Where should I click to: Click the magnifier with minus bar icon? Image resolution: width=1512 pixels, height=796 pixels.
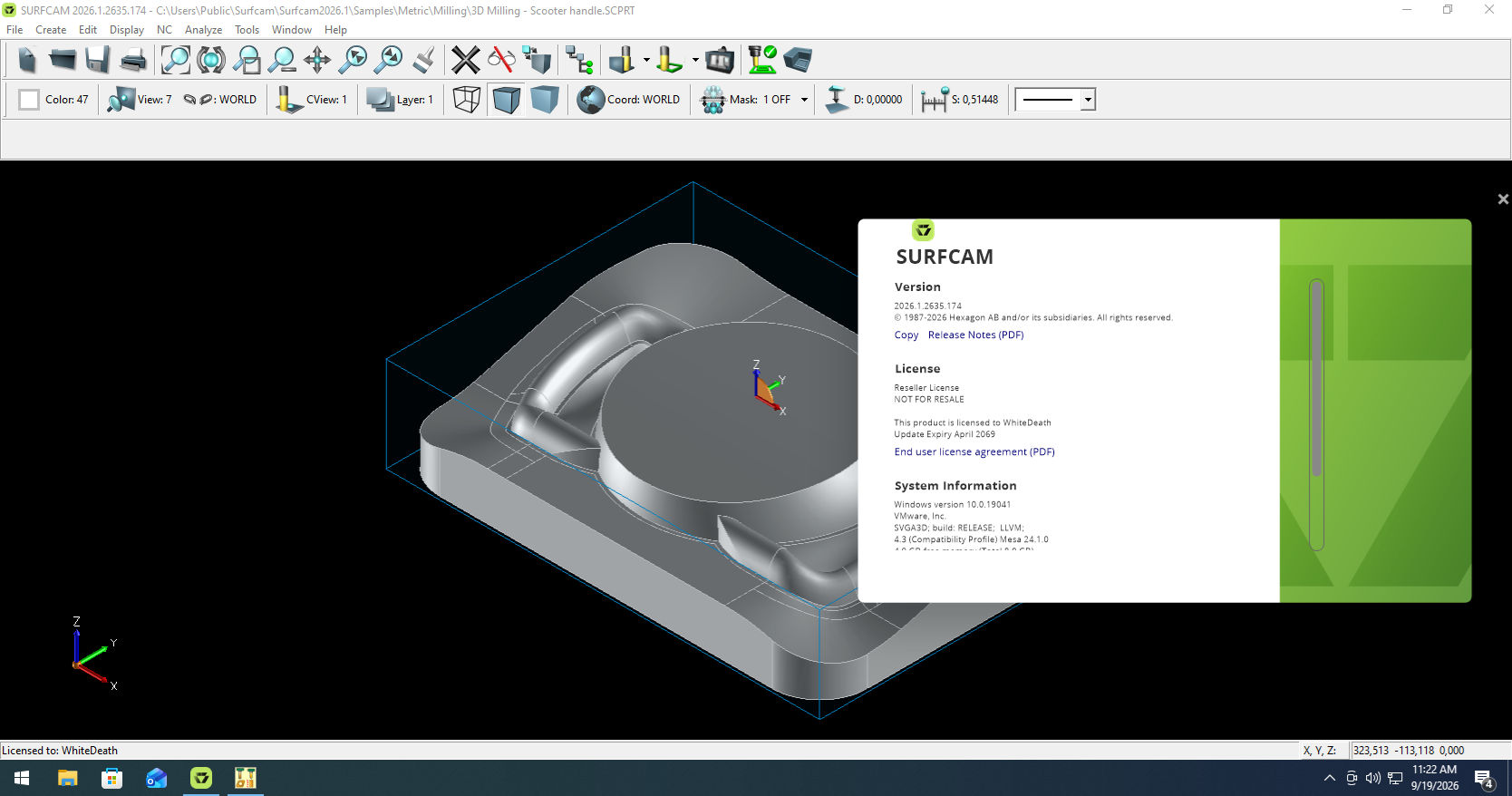tap(282, 61)
